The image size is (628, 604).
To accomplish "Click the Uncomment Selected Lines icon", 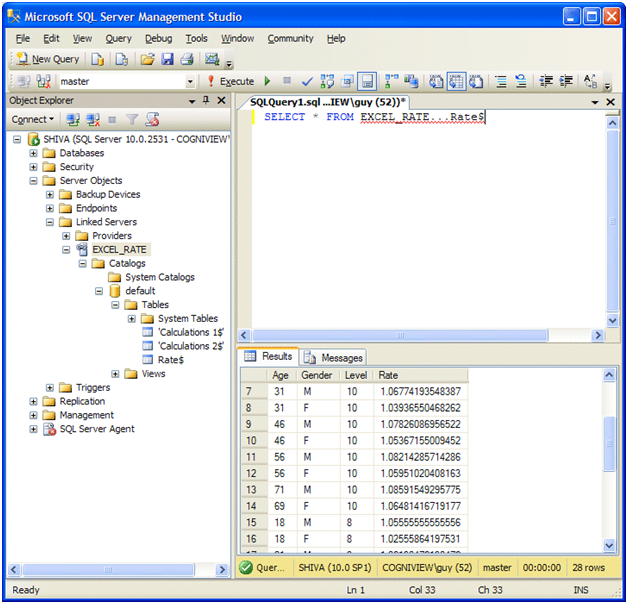I will coord(520,82).
